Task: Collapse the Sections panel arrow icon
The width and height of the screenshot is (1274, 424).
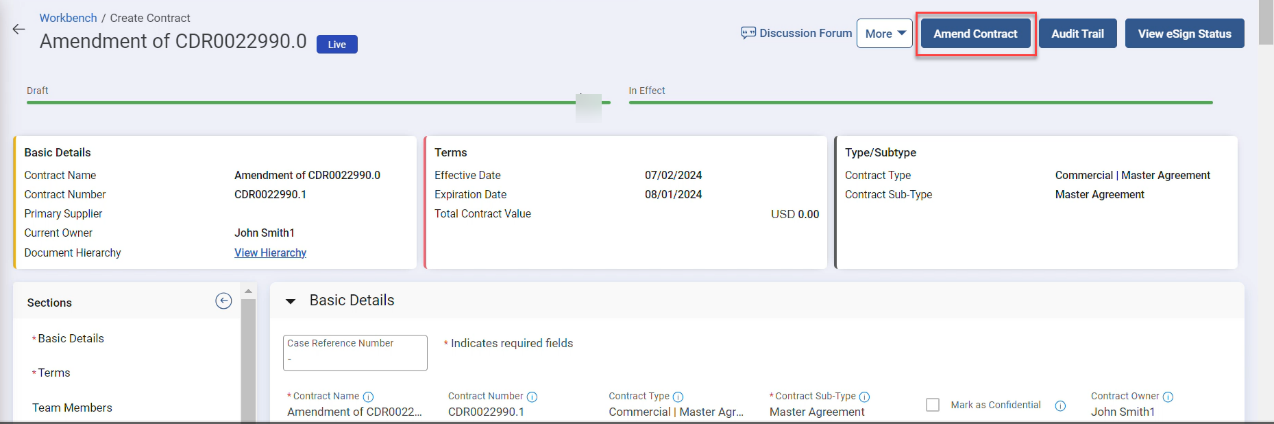Action: click(224, 301)
